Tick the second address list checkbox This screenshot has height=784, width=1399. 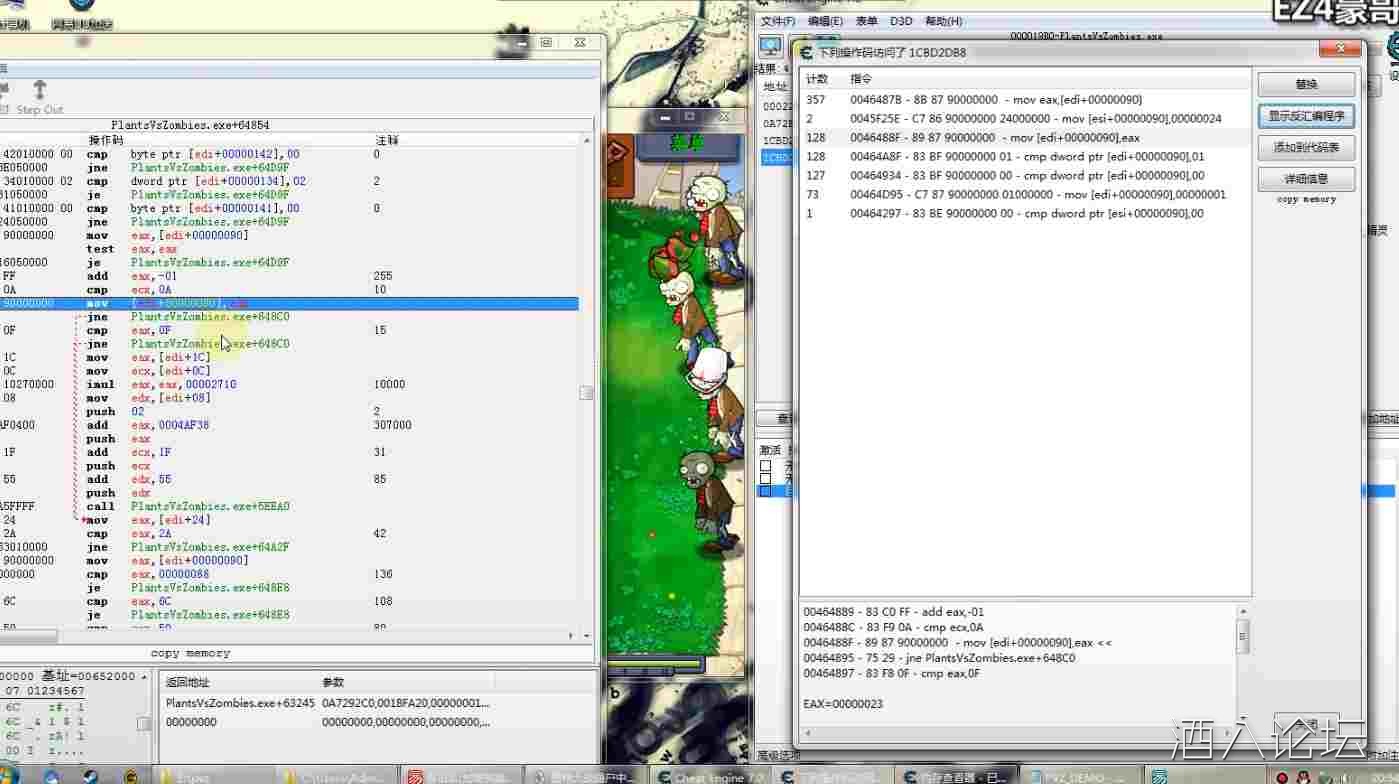[765, 479]
